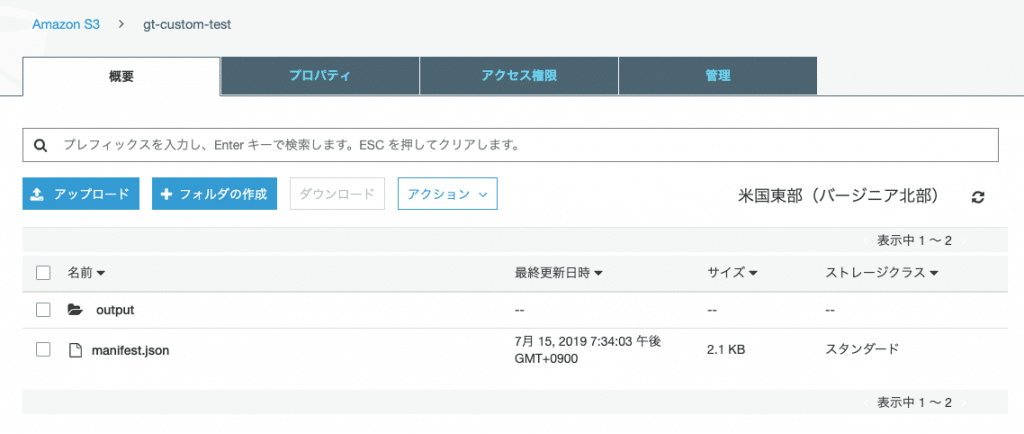Image resolution: width=1024 pixels, height=434 pixels.
Task: Click next-page arrow in top pagination bar
Action: point(963,241)
